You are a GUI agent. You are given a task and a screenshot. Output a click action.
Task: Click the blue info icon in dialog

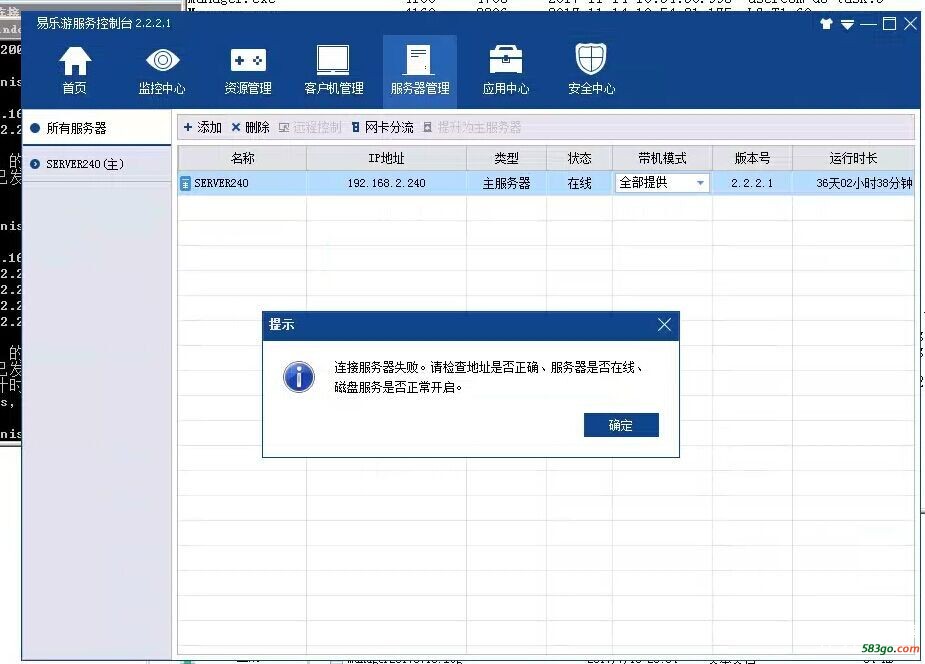(299, 377)
